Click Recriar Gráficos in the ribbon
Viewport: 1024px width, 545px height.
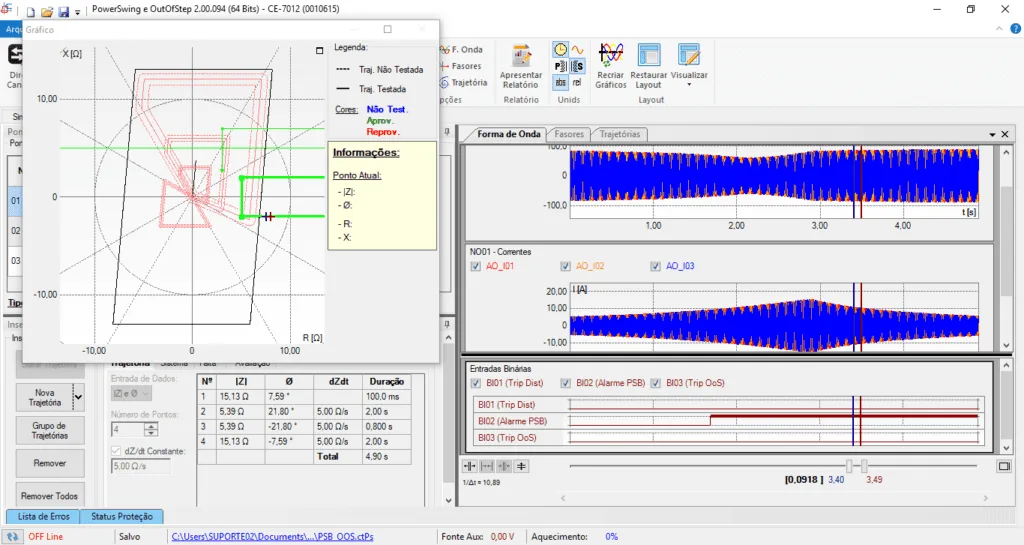[610, 57]
